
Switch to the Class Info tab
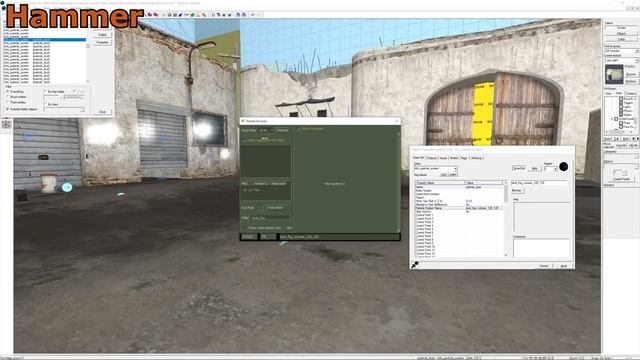coord(419,158)
